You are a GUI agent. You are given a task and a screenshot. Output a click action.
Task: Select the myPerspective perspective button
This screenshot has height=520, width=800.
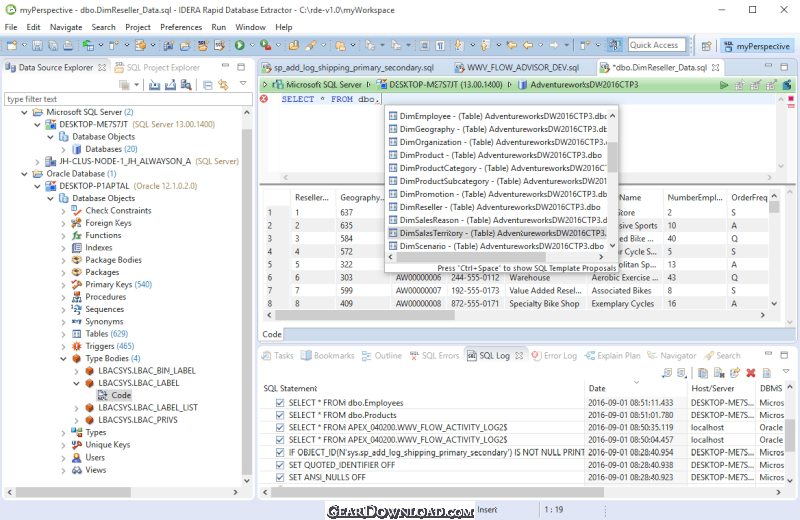click(757, 46)
